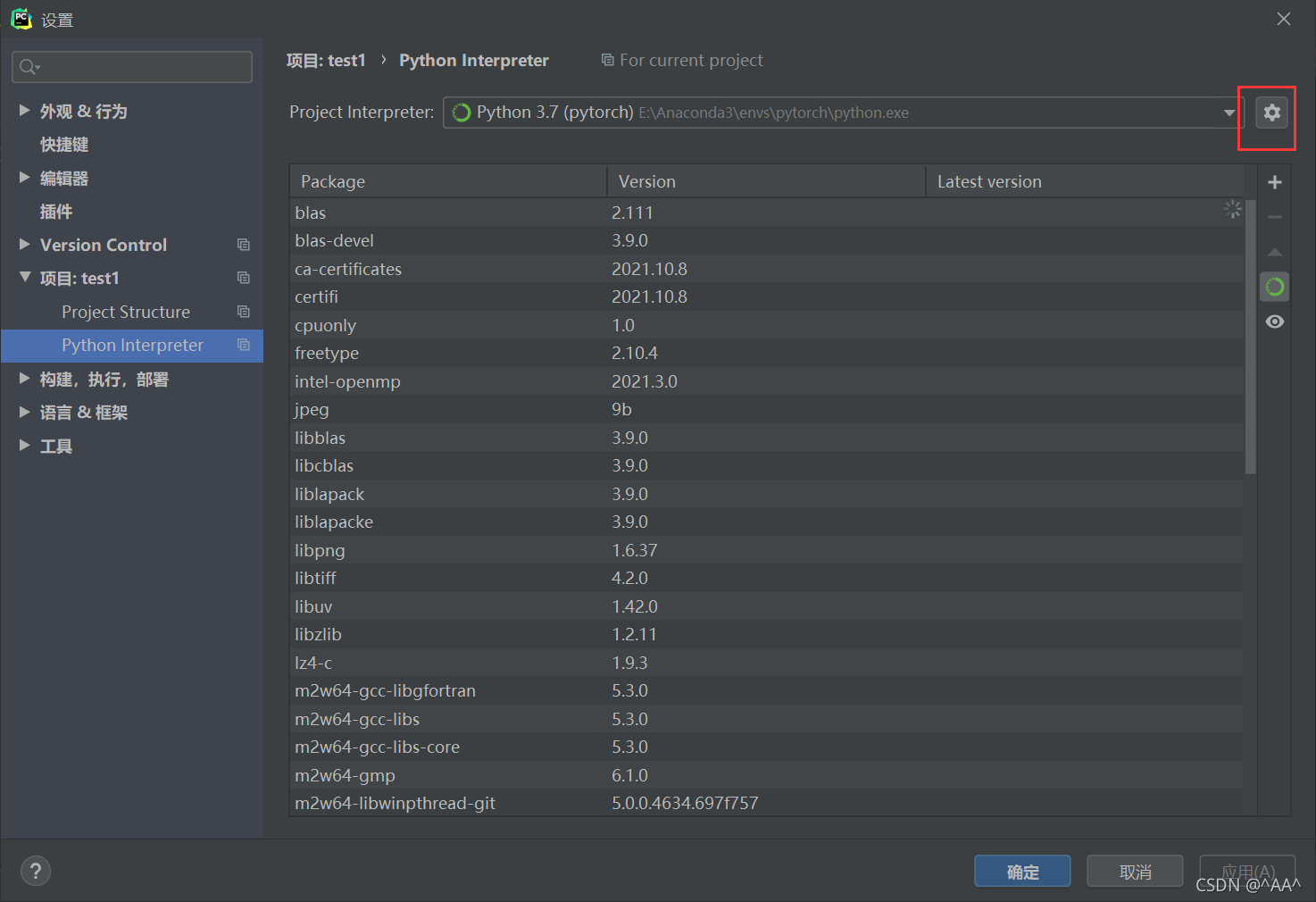The image size is (1316, 902).
Task: Click the help question mark button
Action: point(36,871)
